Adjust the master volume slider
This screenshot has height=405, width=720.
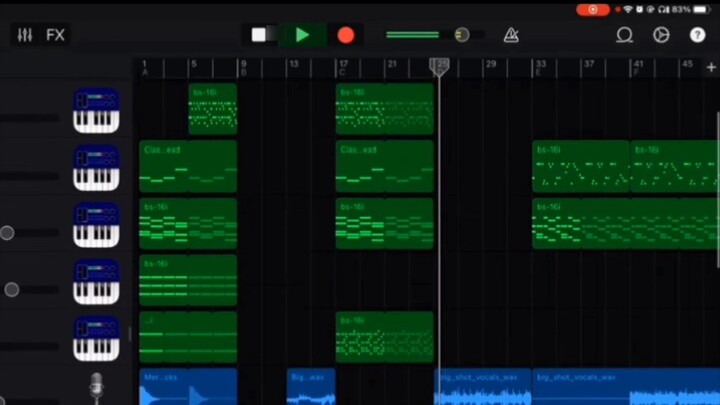pyautogui.click(x=461, y=35)
